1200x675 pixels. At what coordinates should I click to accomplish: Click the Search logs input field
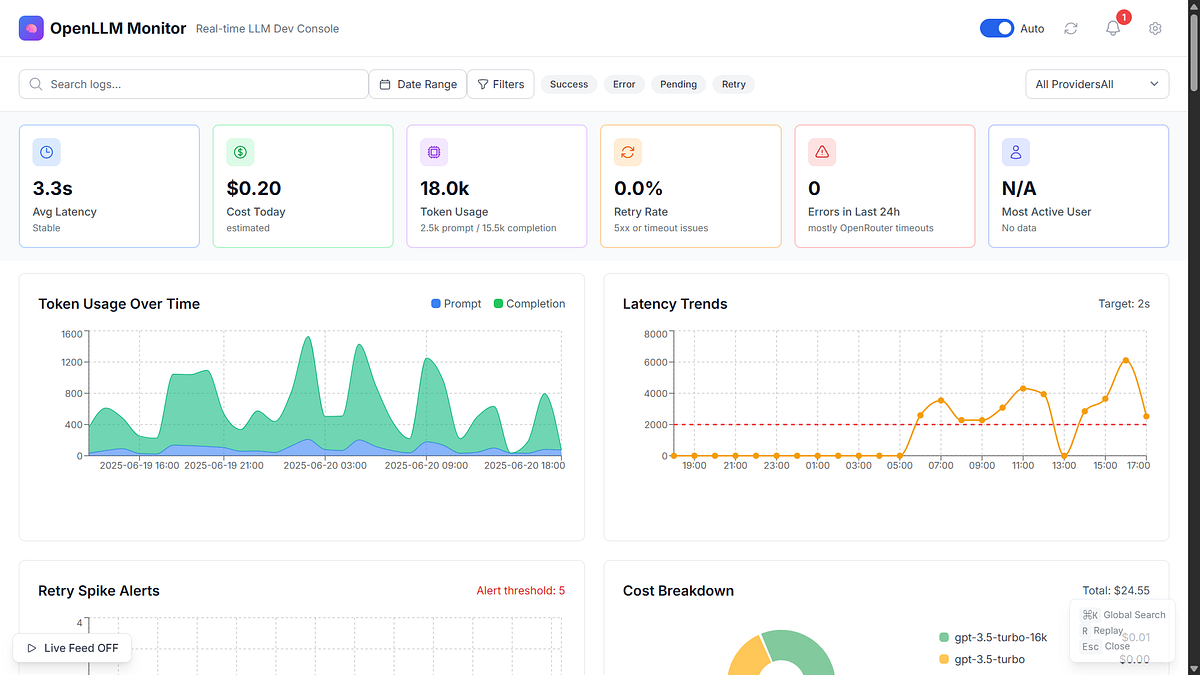pos(193,84)
